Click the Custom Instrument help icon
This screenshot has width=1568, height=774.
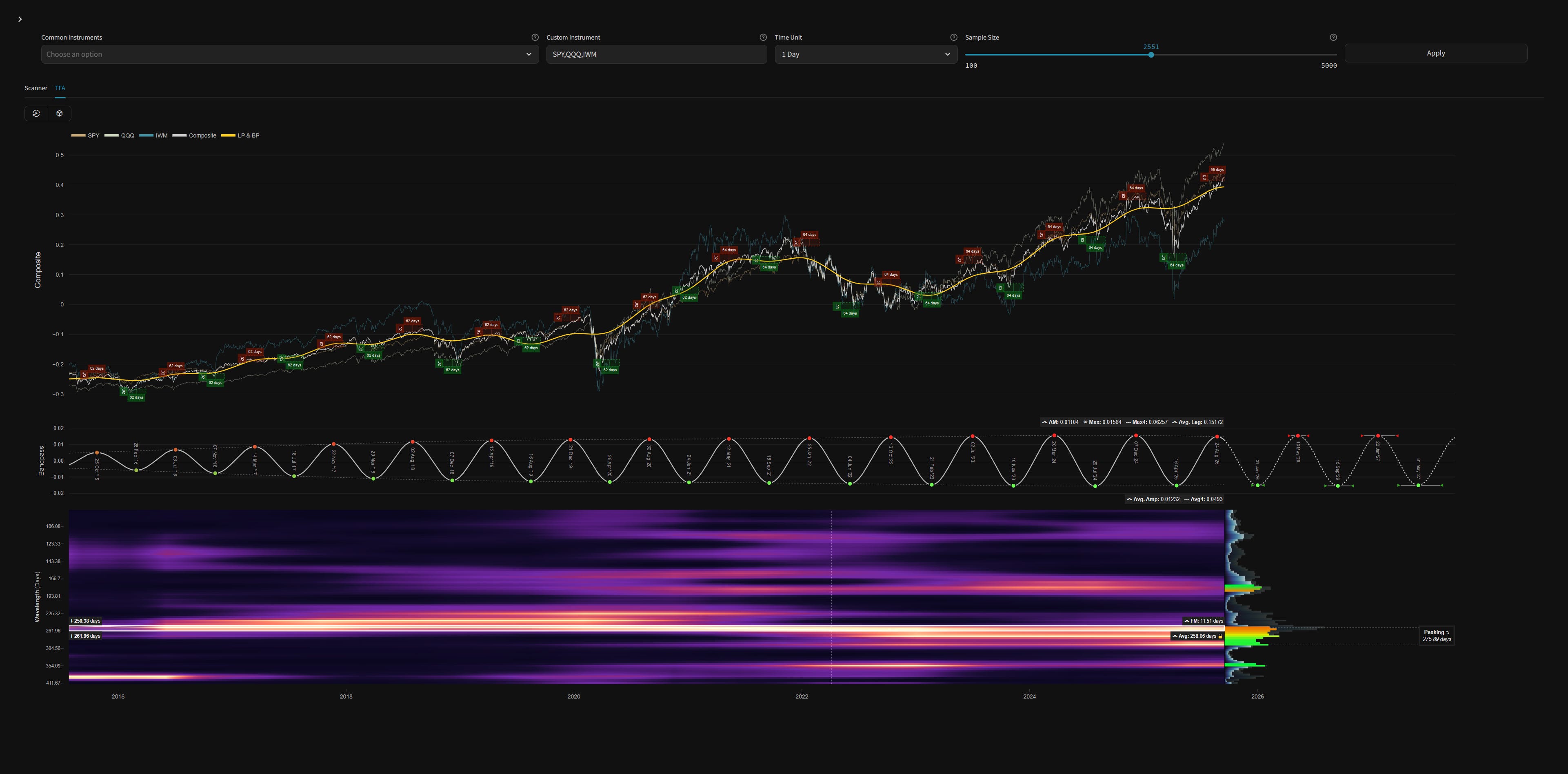[763, 37]
